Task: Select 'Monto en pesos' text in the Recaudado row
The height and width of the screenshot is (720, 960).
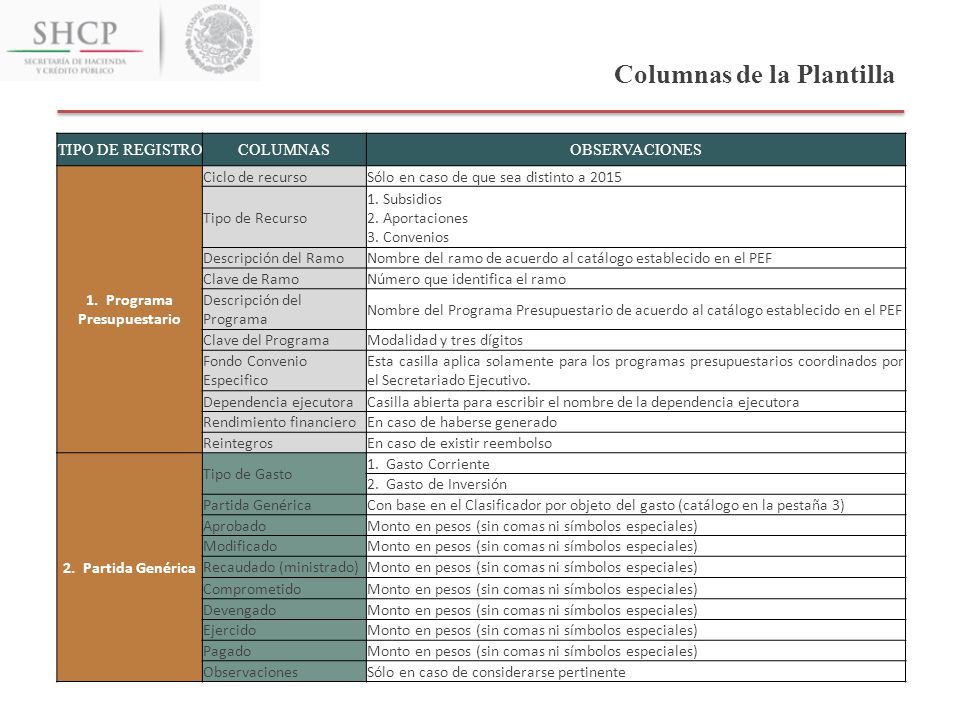Action: 532,567
